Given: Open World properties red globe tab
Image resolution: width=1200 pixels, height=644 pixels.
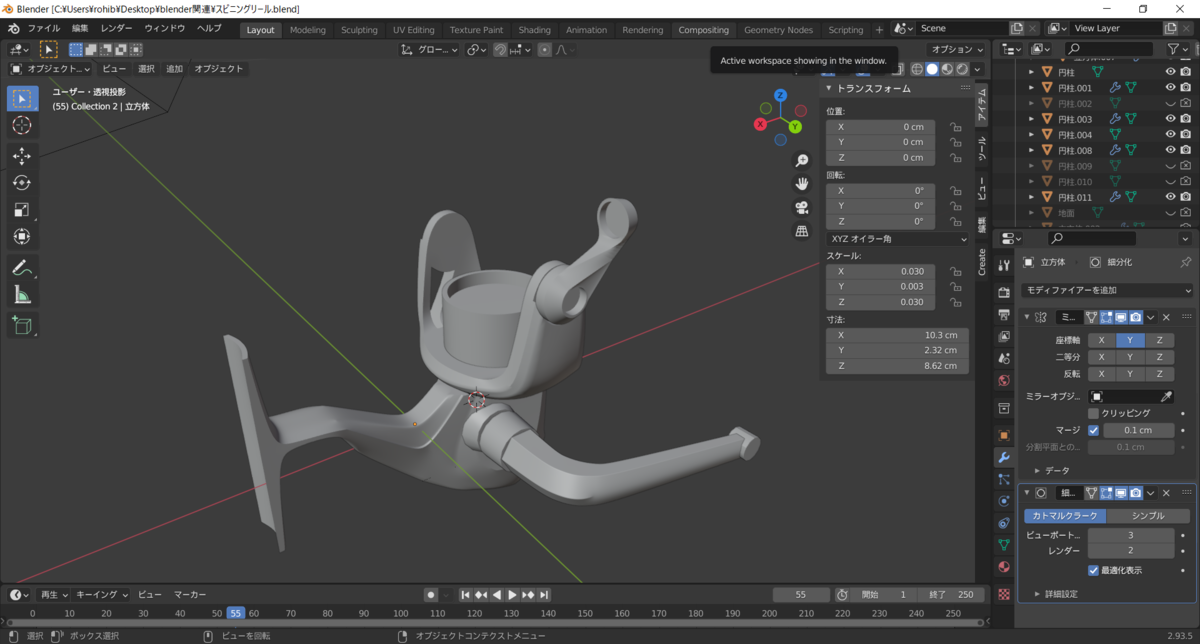Looking at the screenshot, I should coord(1004,380).
